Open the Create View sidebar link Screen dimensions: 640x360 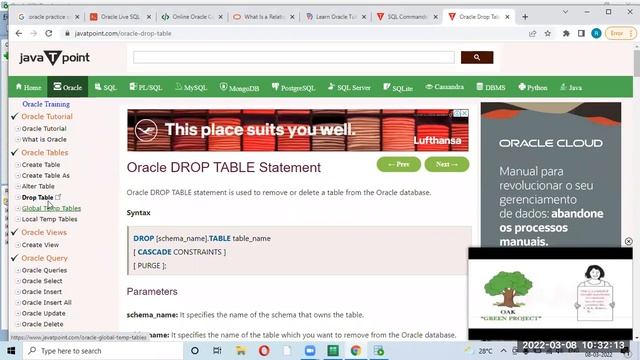40,245
